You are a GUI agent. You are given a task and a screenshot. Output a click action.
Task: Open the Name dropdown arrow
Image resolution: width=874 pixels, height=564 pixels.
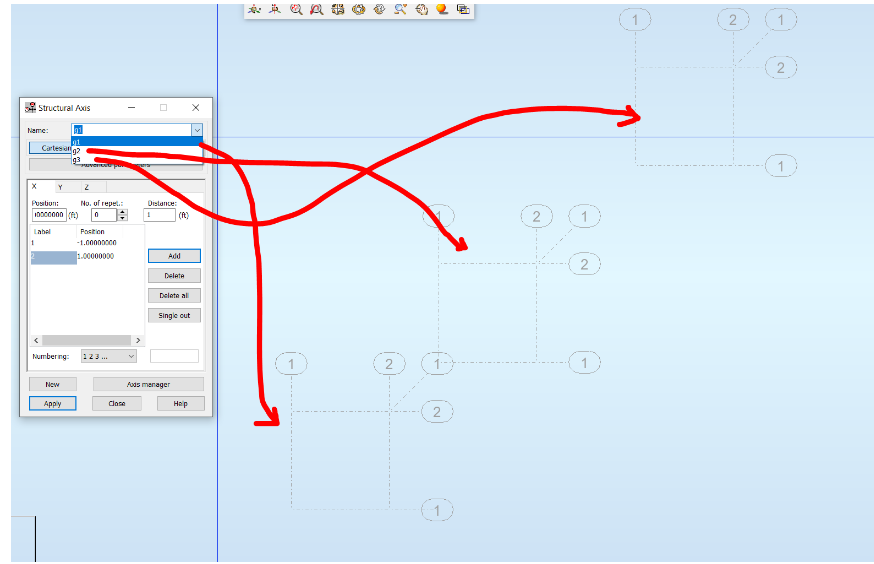(197, 130)
